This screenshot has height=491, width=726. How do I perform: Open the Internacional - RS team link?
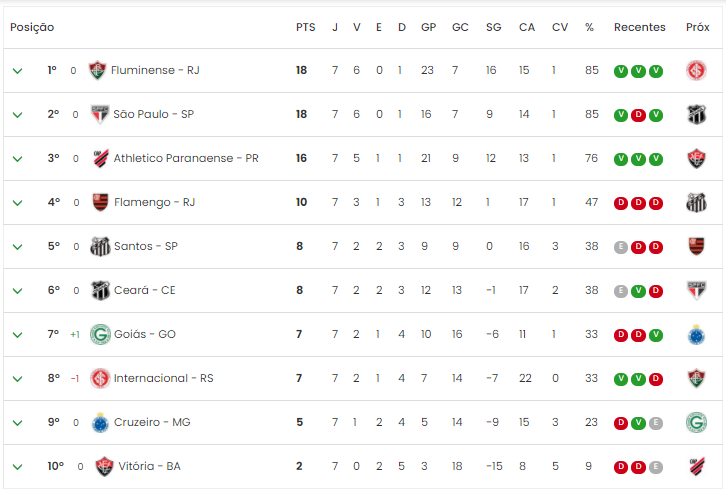pos(163,378)
